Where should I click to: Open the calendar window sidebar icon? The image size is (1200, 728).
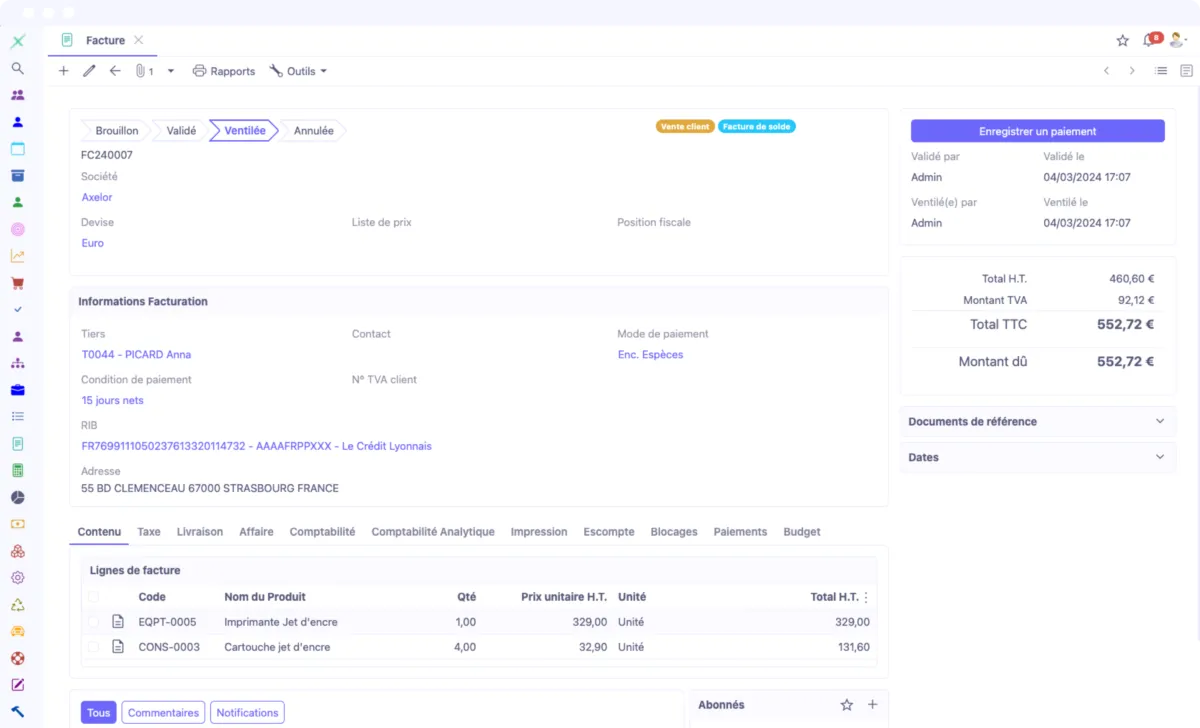(x=17, y=149)
